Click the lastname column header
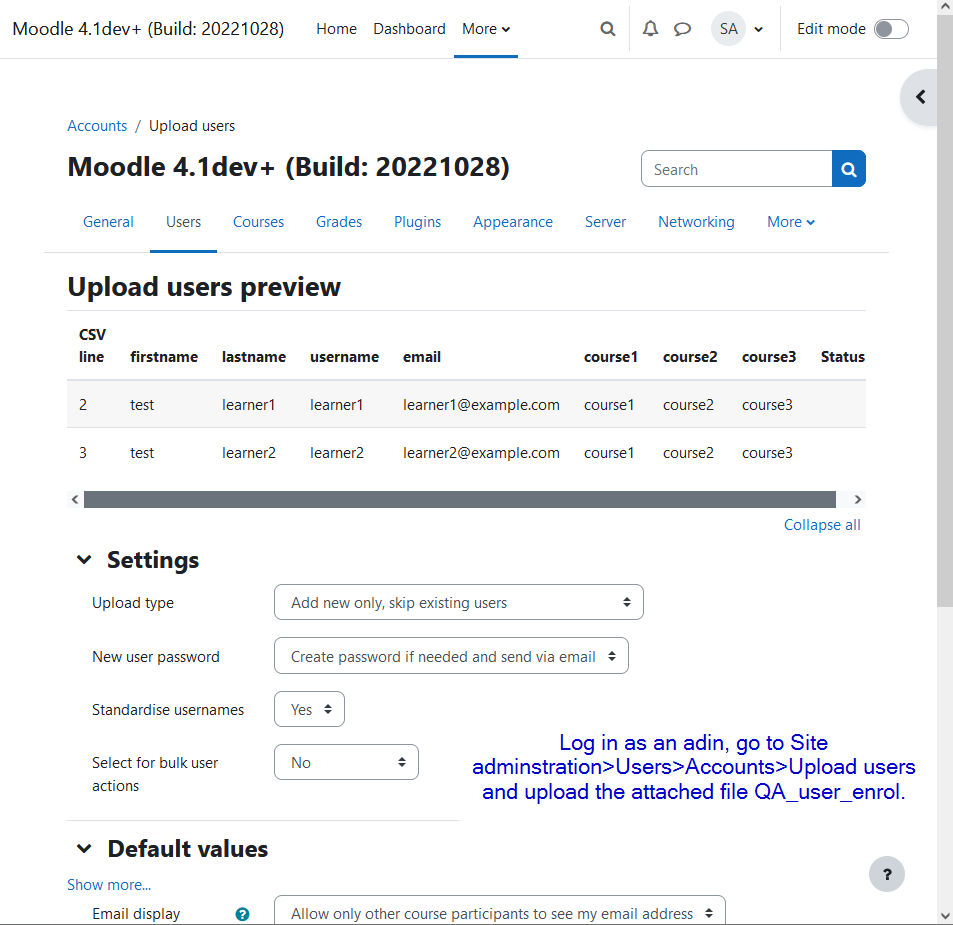 pyautogui.click(x=253, y=357)
